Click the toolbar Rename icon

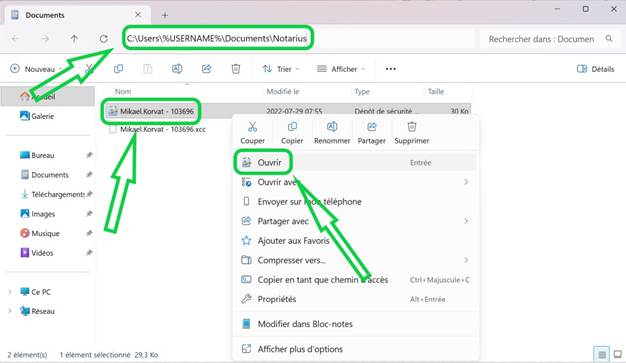pyautogui.click(x=177, y=69)
